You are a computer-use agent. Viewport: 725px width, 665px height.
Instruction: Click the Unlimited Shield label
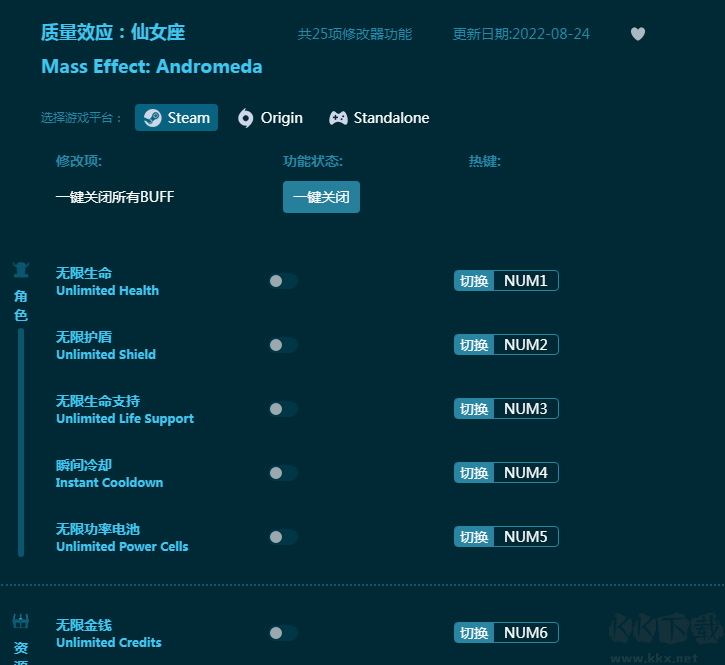(x=106, y=355)
